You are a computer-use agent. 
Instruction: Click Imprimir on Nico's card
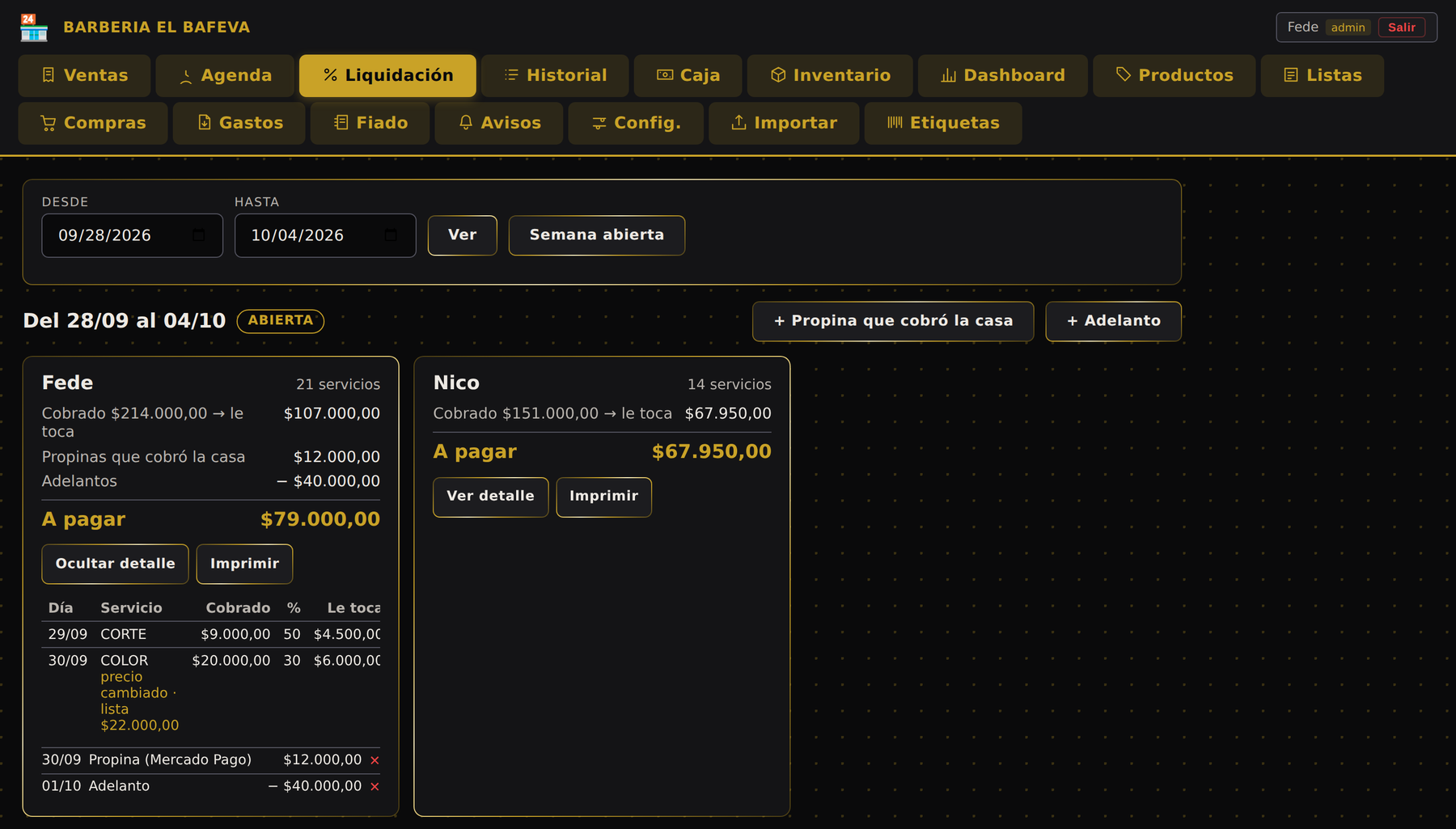[x=603, y=497]
